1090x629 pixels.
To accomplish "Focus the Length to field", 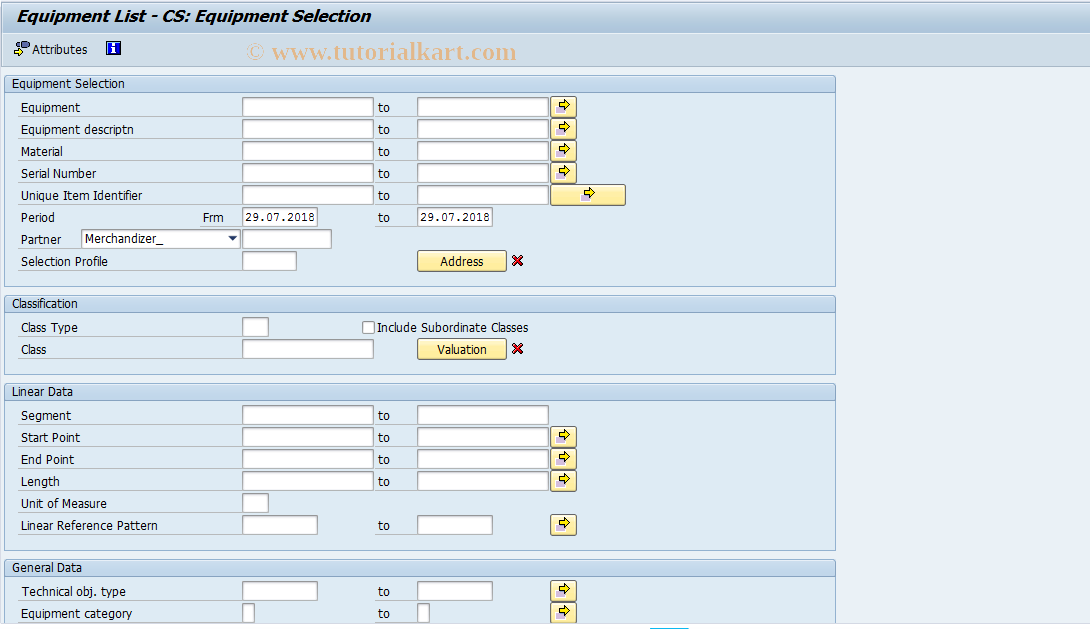I will pyautogui.click(x=483, y=482).
